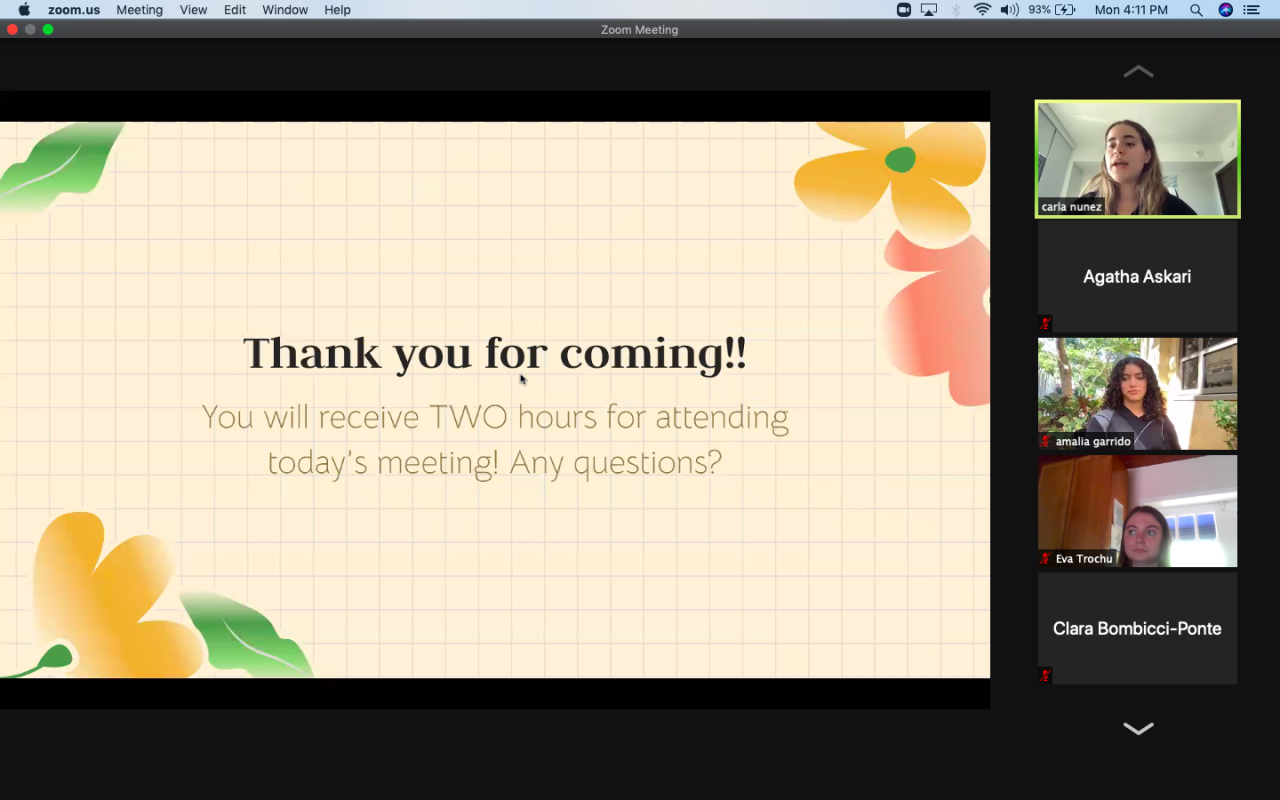
Task: Open the zoom.us application menu
Action: (x=74, y=10)
